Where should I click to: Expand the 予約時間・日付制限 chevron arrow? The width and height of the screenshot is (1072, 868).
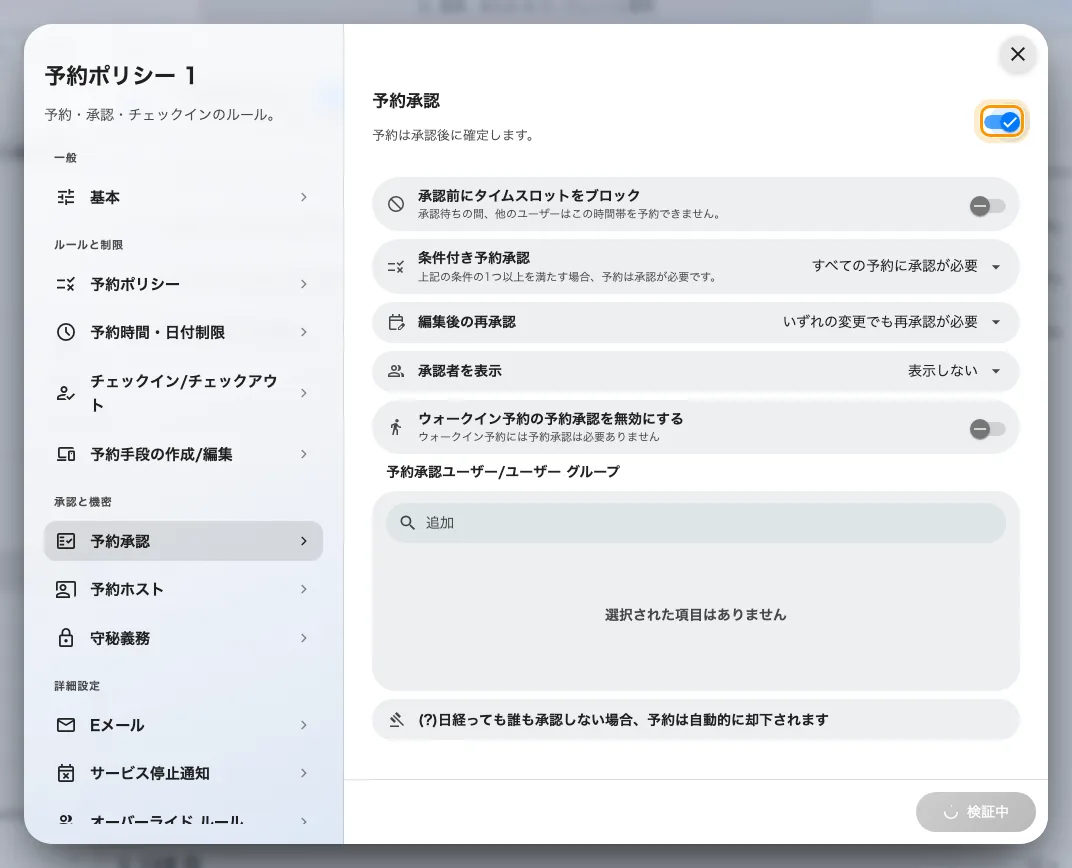point(304,332)
